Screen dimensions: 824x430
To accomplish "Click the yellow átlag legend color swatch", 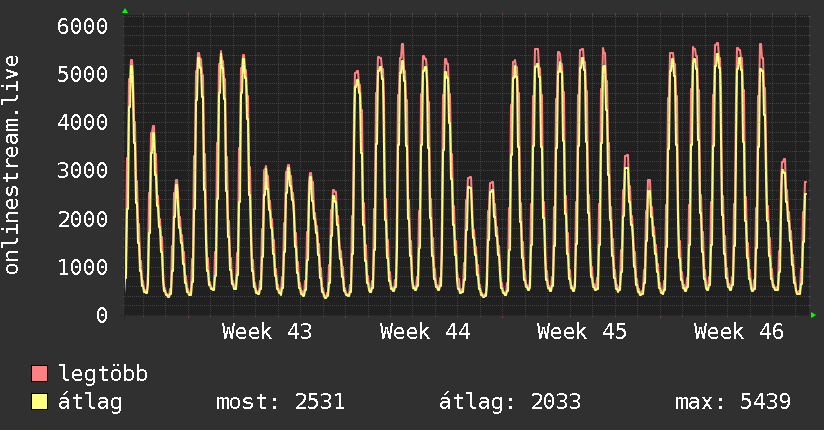I will tap(40, 402).
